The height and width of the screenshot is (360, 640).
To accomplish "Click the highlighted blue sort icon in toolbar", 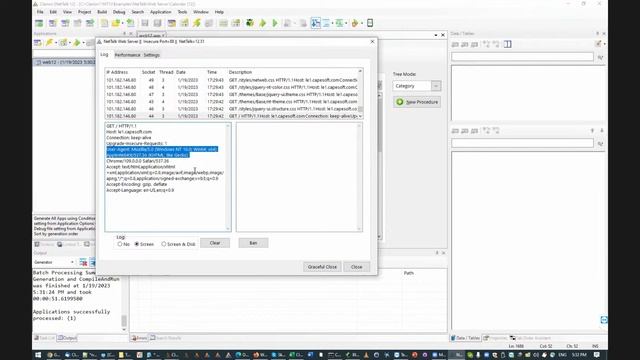I will [x=316, y=23].
